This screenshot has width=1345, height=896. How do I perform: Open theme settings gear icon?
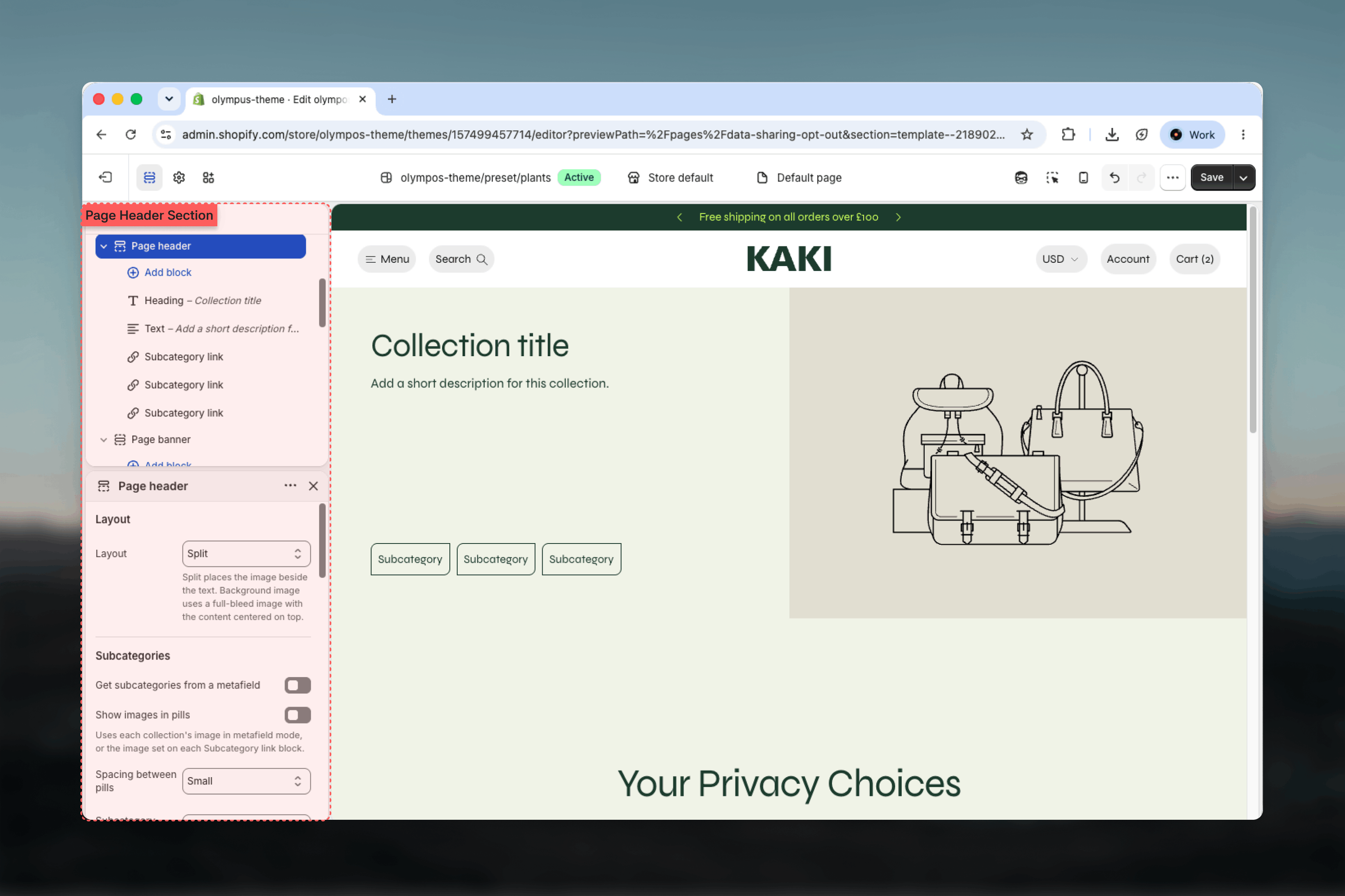tap(179, 177)
